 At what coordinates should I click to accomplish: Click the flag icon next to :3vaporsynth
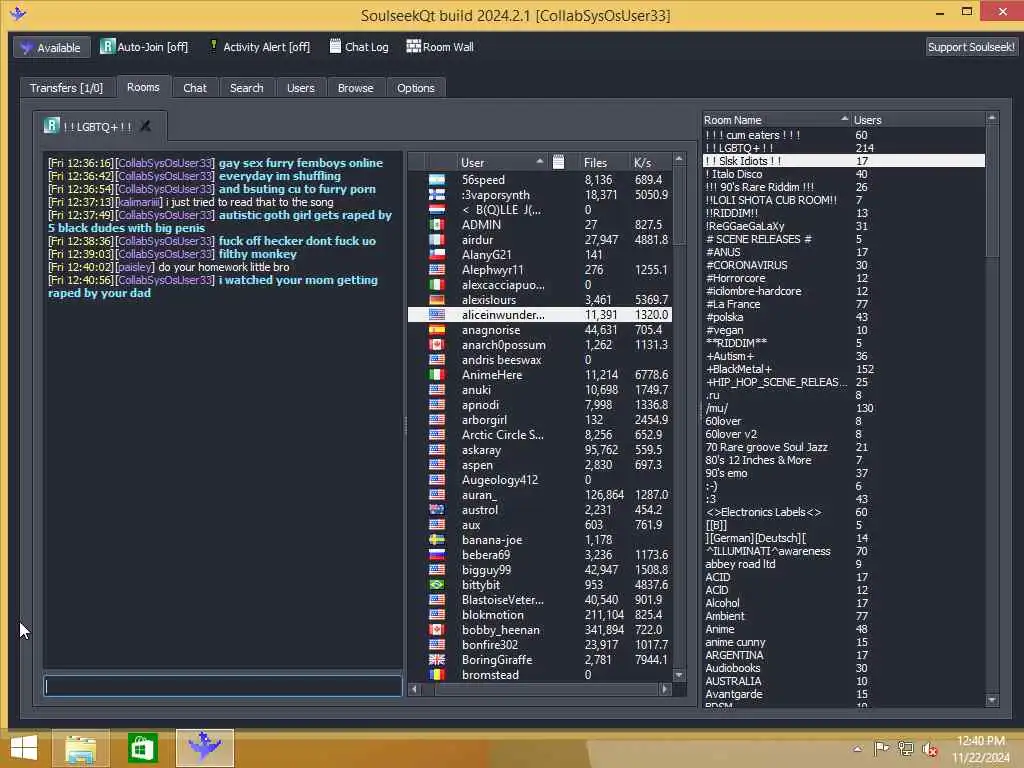point(437,195)
